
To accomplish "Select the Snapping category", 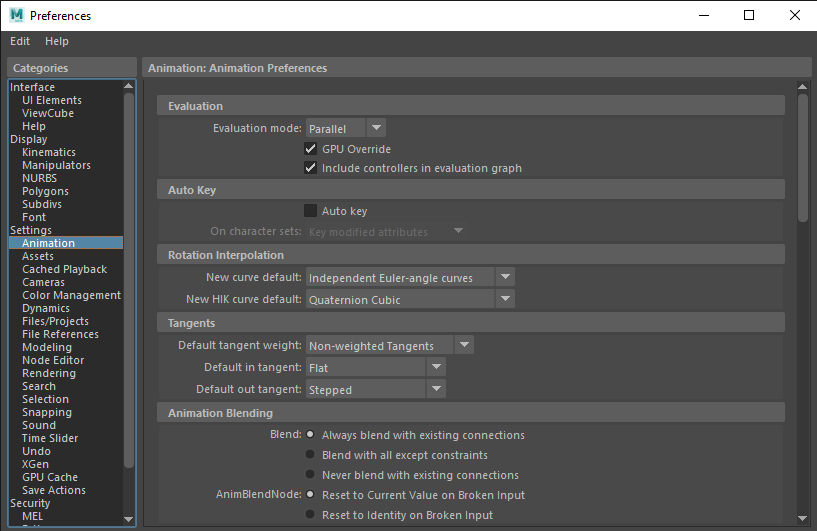I will (47, 412).
